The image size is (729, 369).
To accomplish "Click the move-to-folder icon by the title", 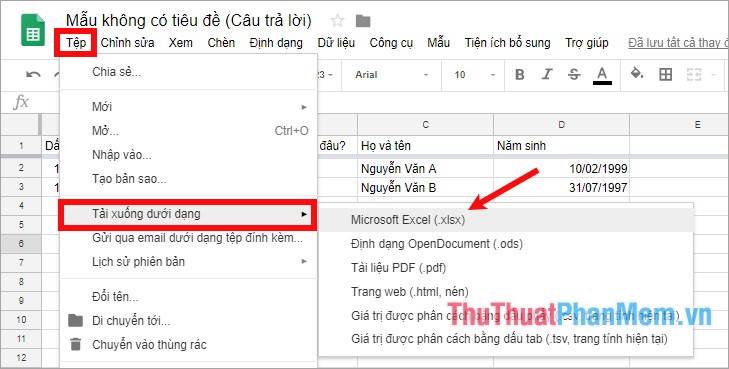I will click(x=363, y=21).
